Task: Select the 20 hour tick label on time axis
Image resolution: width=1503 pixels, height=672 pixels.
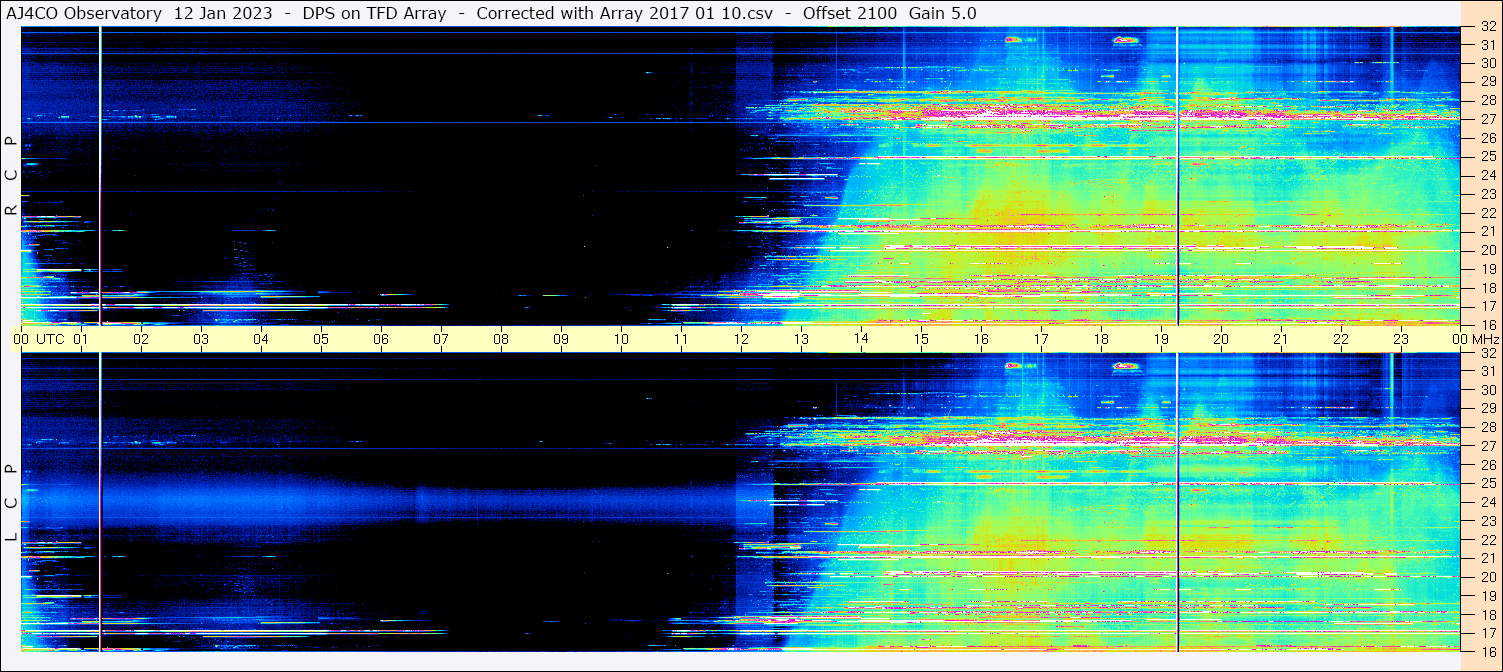Action: (x=1221, y=339)
